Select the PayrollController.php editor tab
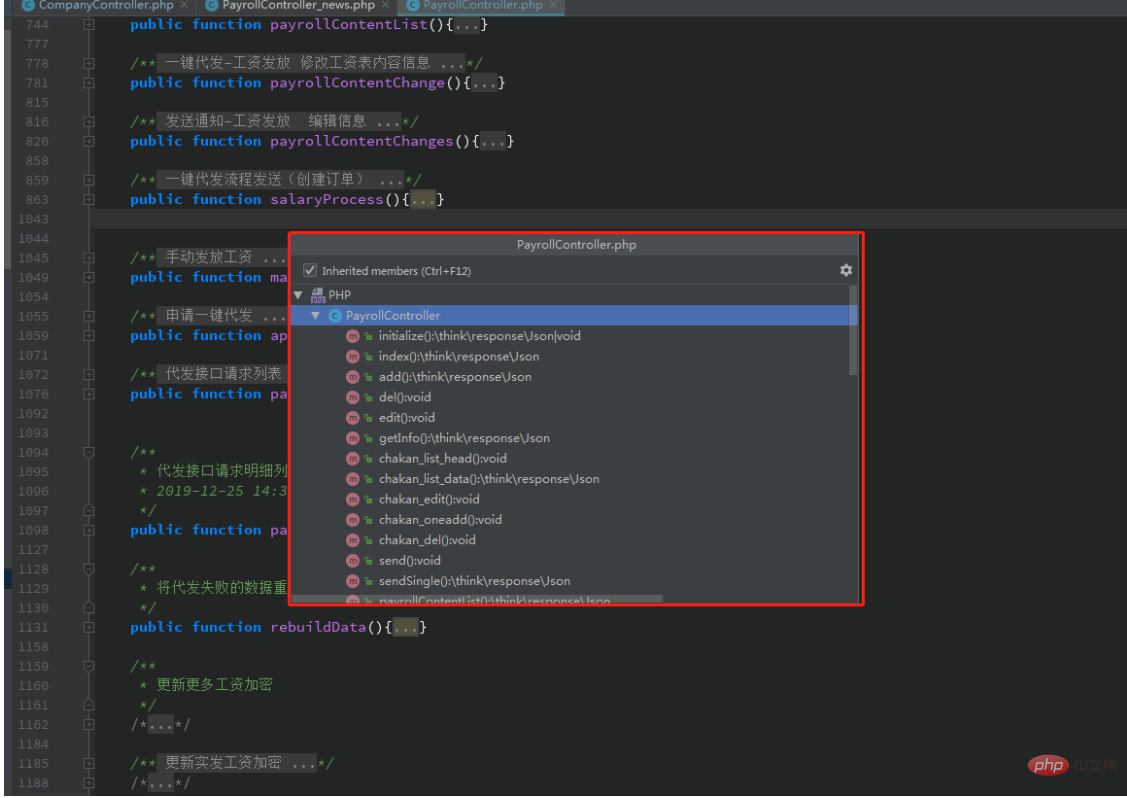 click(482, 6)
